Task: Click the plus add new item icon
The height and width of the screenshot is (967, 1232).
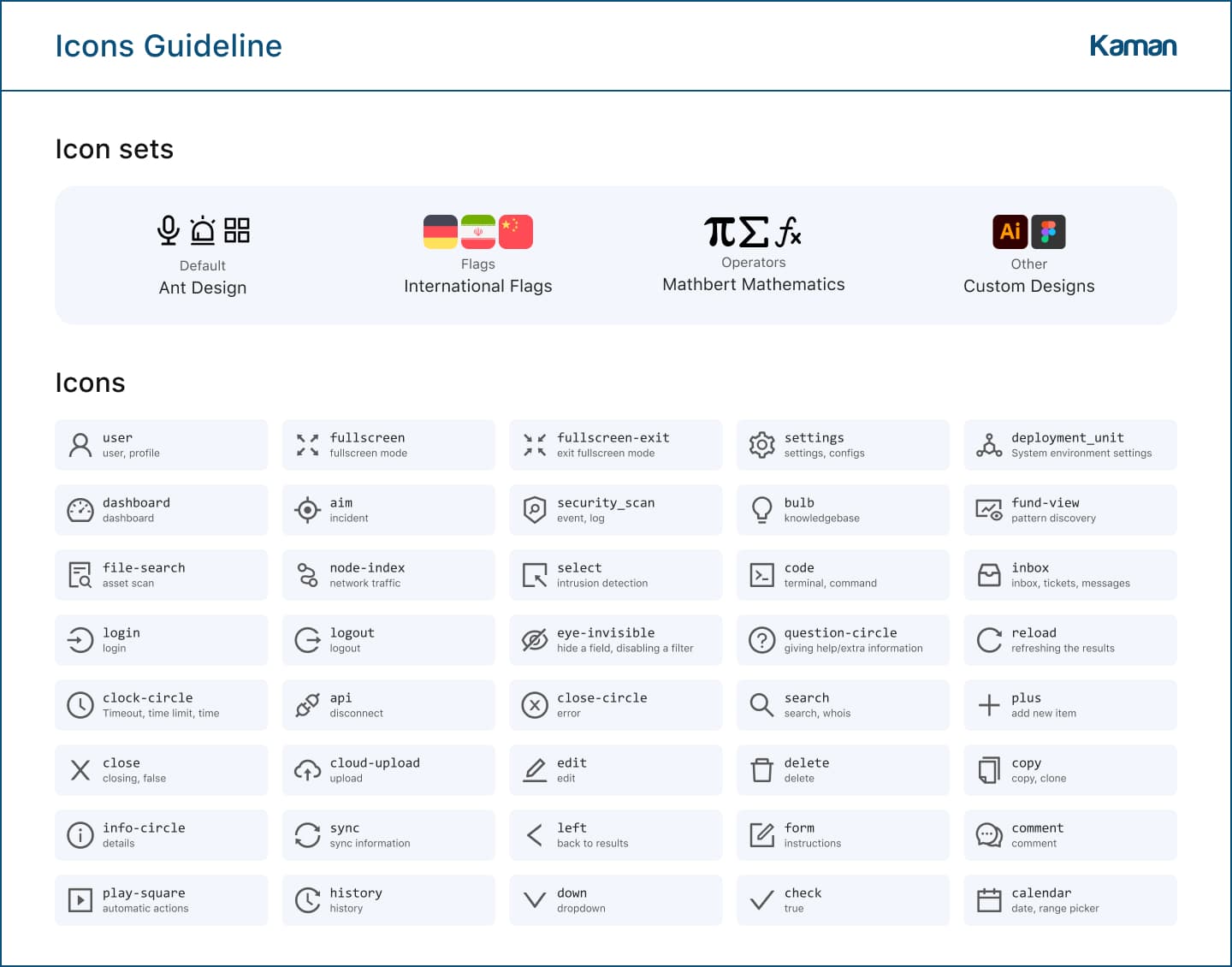Action: pyautogui.click(x=989, y=705)
